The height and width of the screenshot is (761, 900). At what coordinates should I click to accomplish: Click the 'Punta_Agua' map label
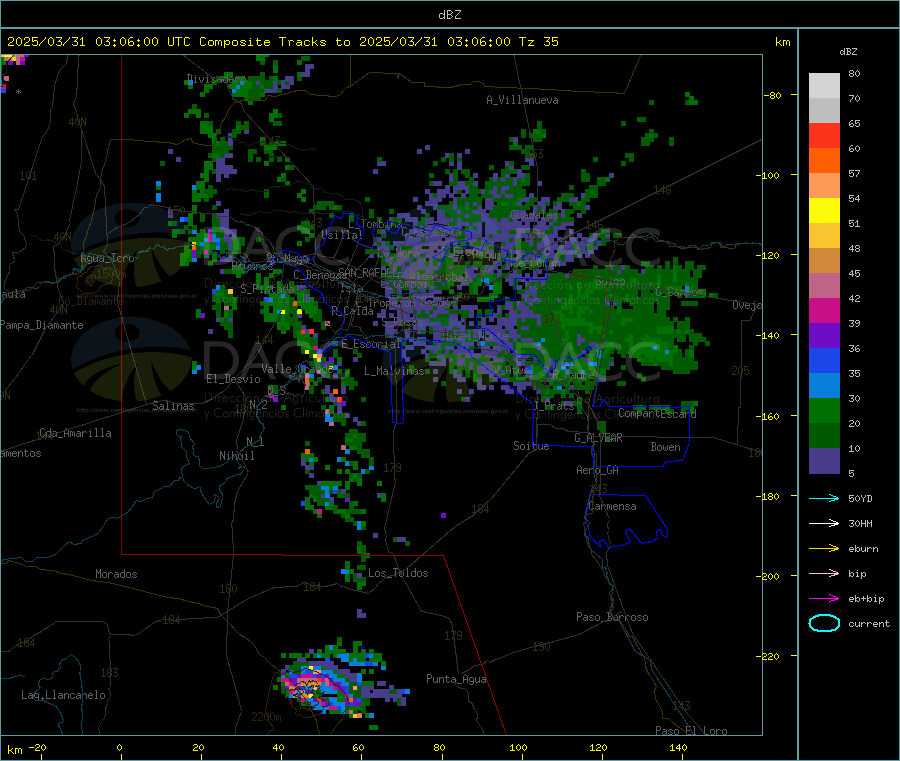pyautogui.click(x=456, y=679)
